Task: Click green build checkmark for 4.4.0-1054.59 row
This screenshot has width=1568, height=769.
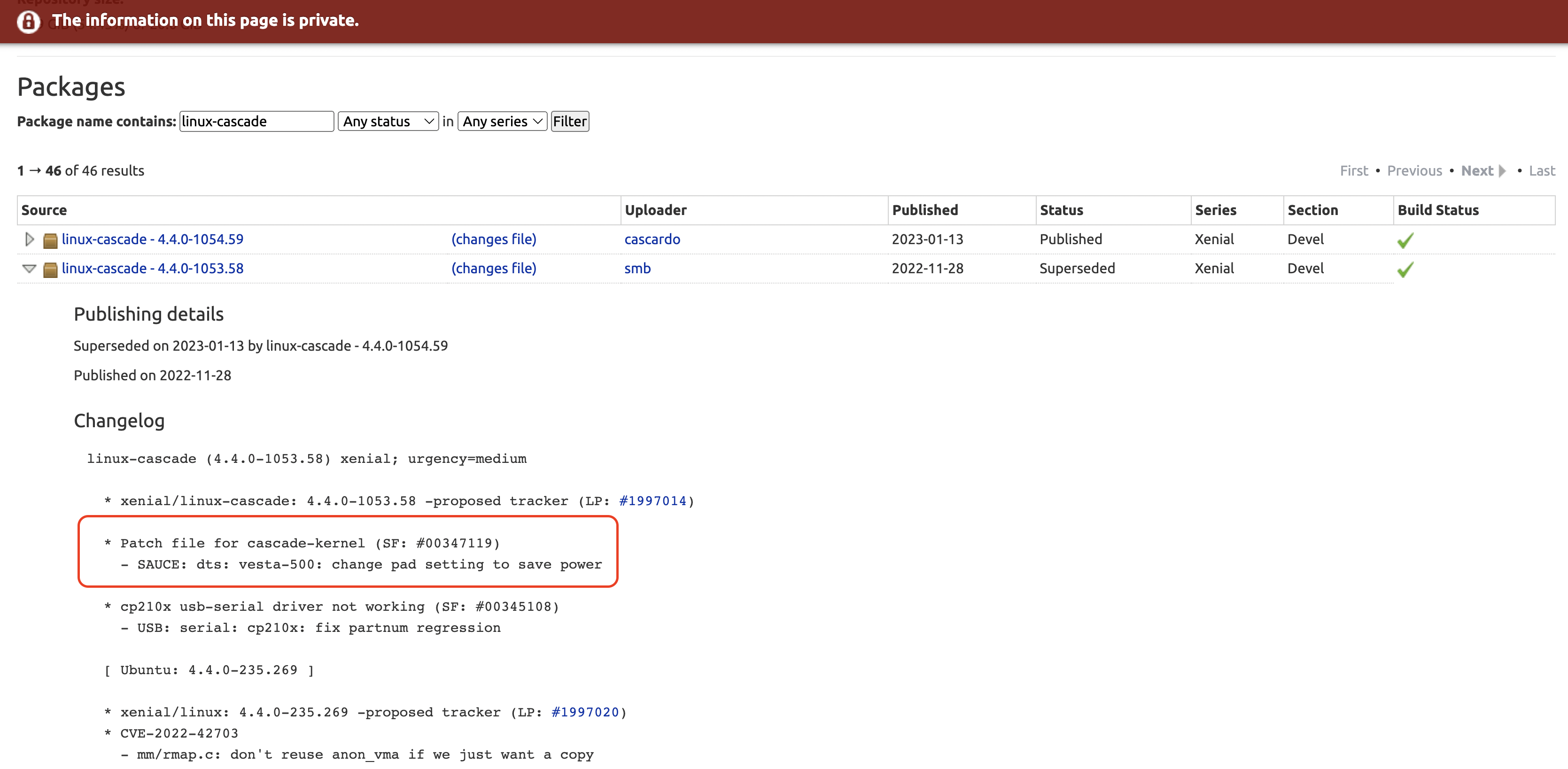Action: (x=1405, y=240)
